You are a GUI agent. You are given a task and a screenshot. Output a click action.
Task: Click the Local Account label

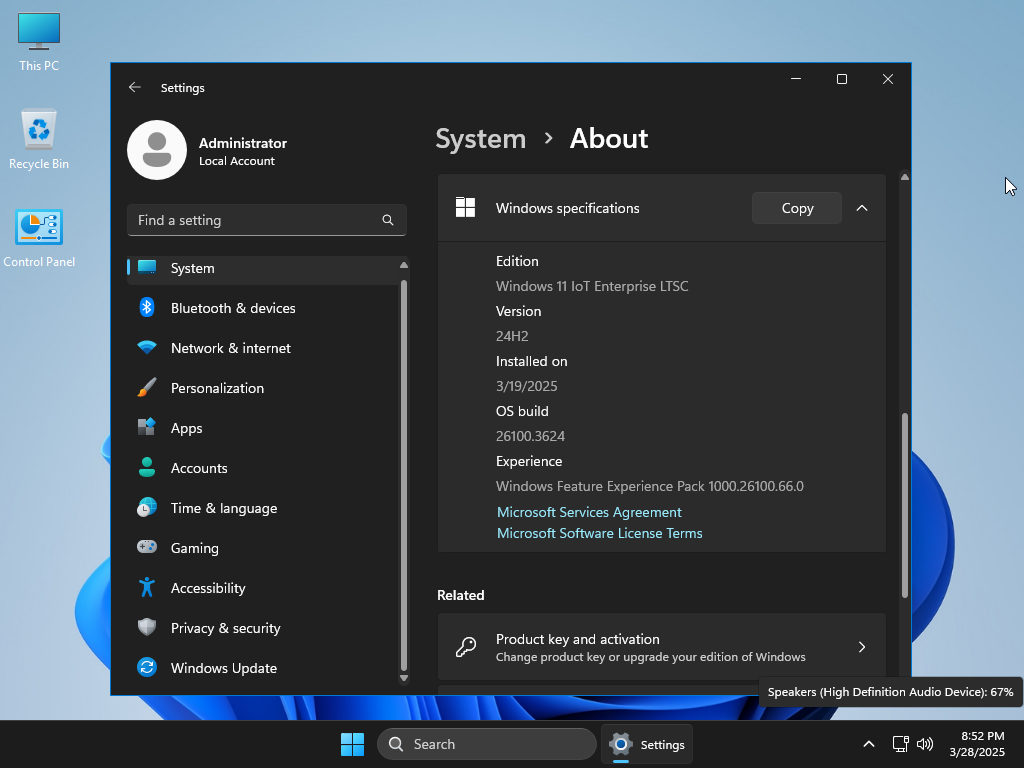tap(236, 161)
